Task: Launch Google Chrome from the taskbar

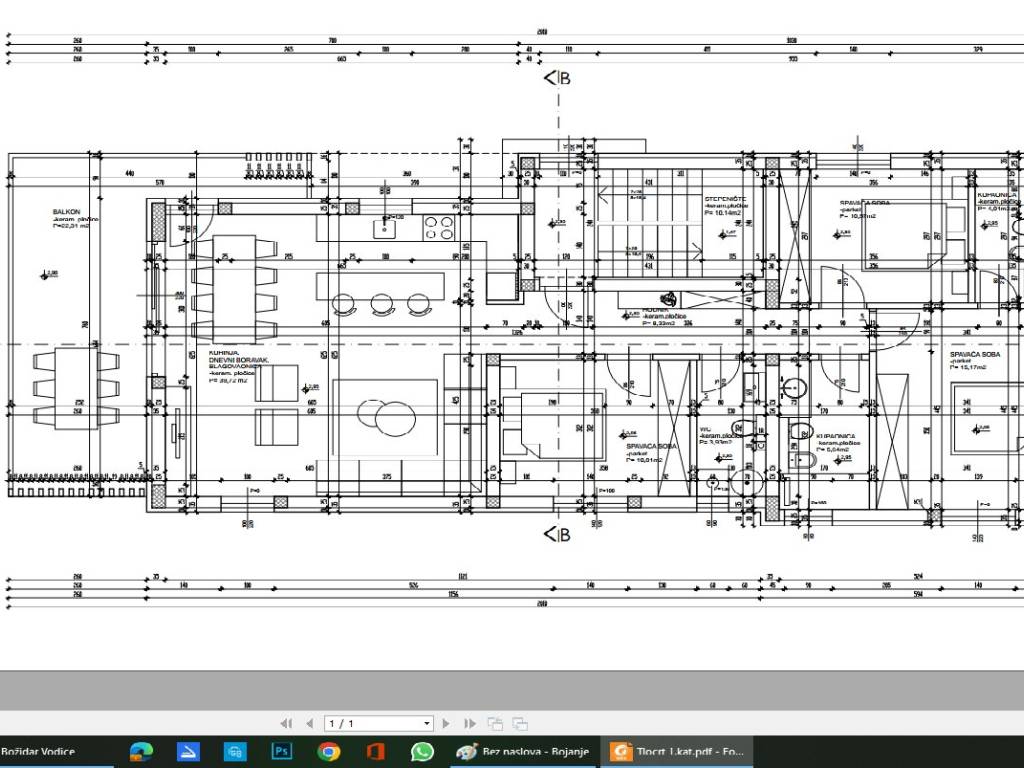Action: (329, 751)
